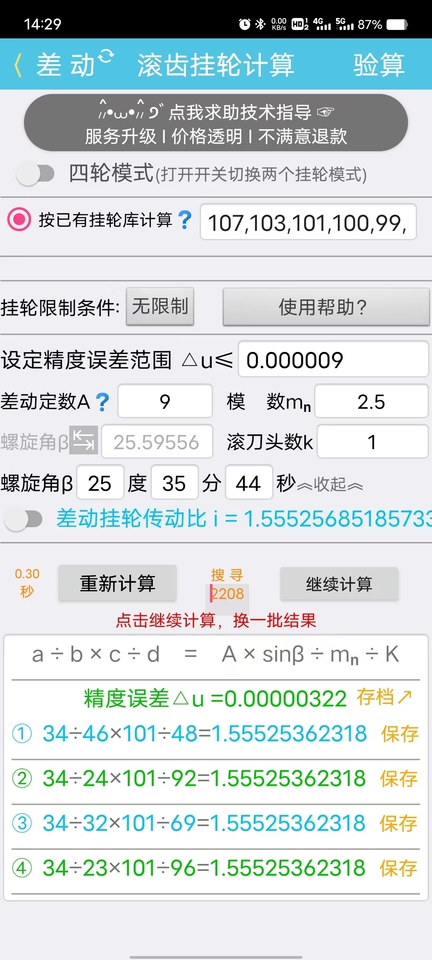Focus the 设定精度误差范围 input field
This screenshot has height=960, width=432.
[x=333, y=359]
